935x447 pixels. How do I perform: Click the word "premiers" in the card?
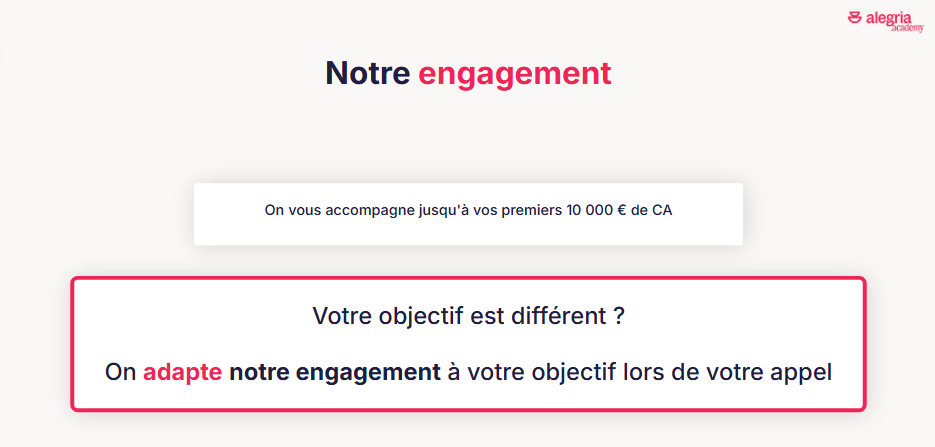click(532, 210)
